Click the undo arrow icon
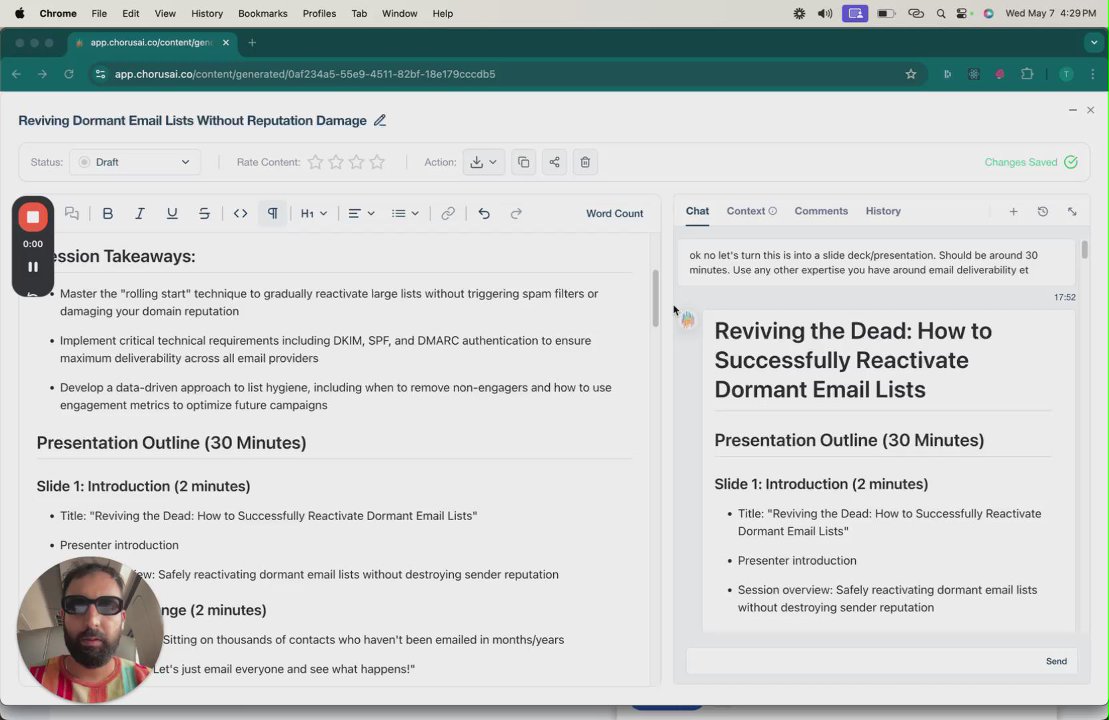This screenshot has width=1109, height=720. 484,213
